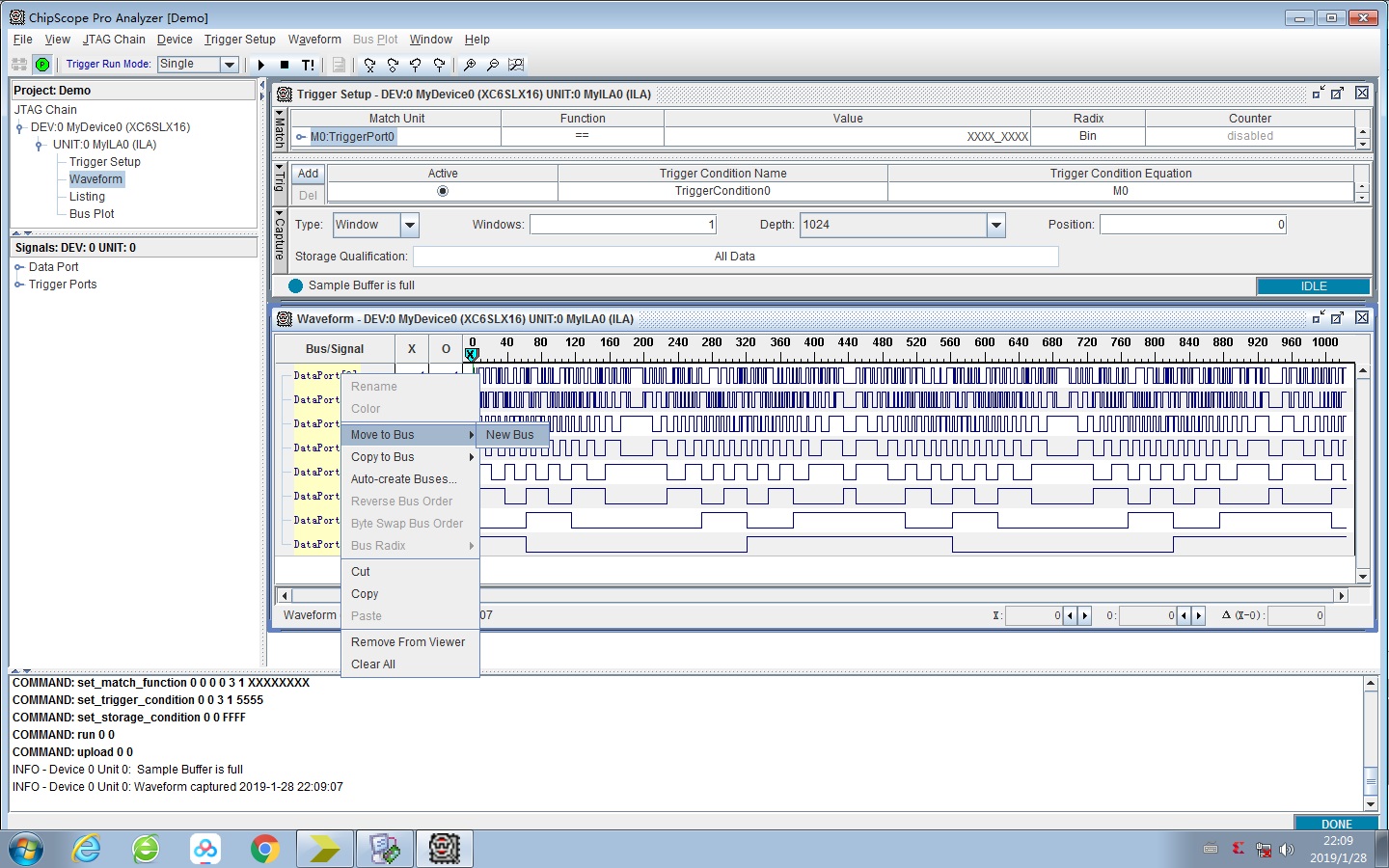Open the Depth dropdown showing 1024
The width and height of the screenshot is (1389, 868).
click(994, 225)
